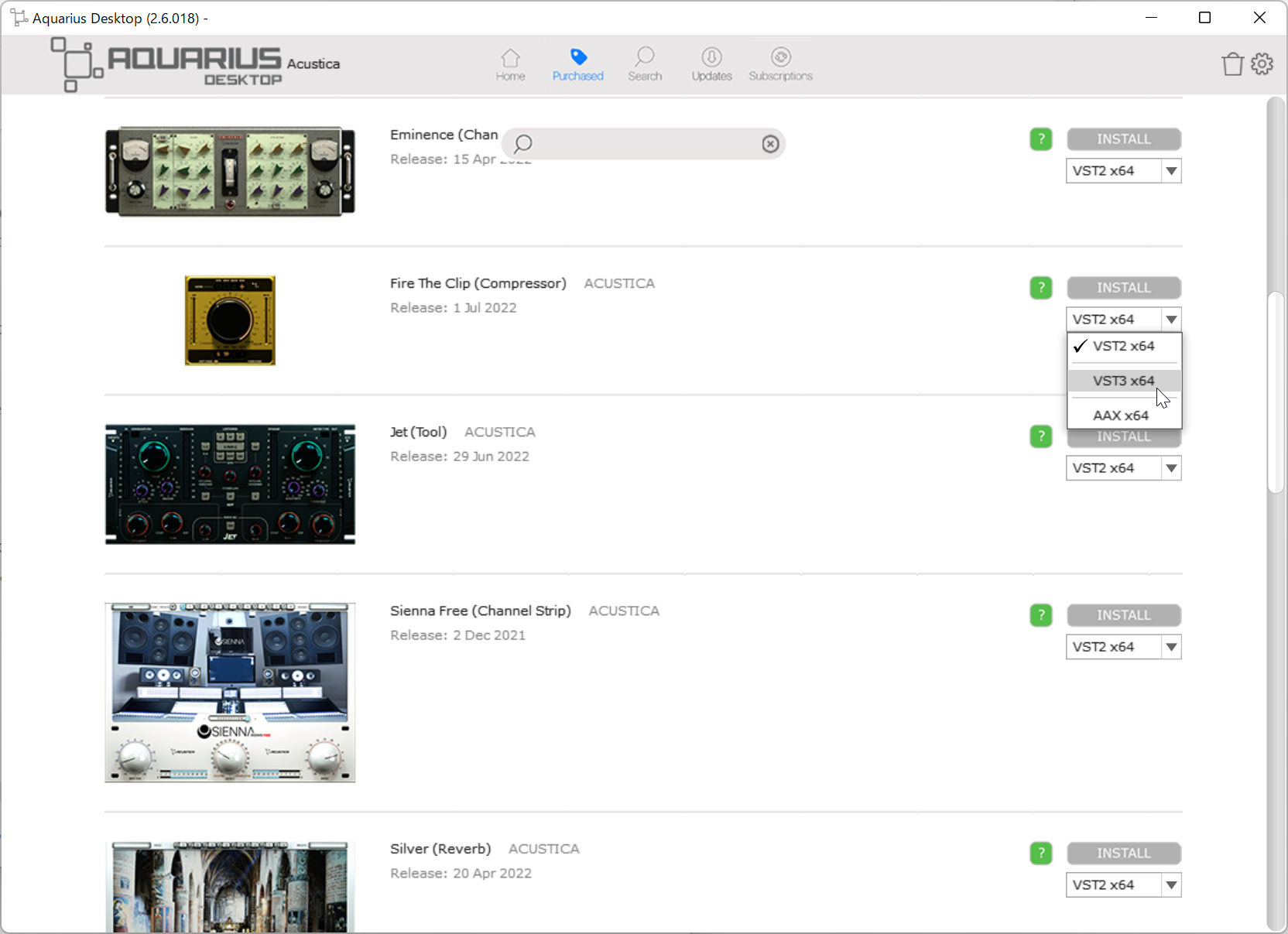The height and width of the screenshot is (934, 1288).
Task: Open the Purchased tab
Action: (x=577, y=64)
